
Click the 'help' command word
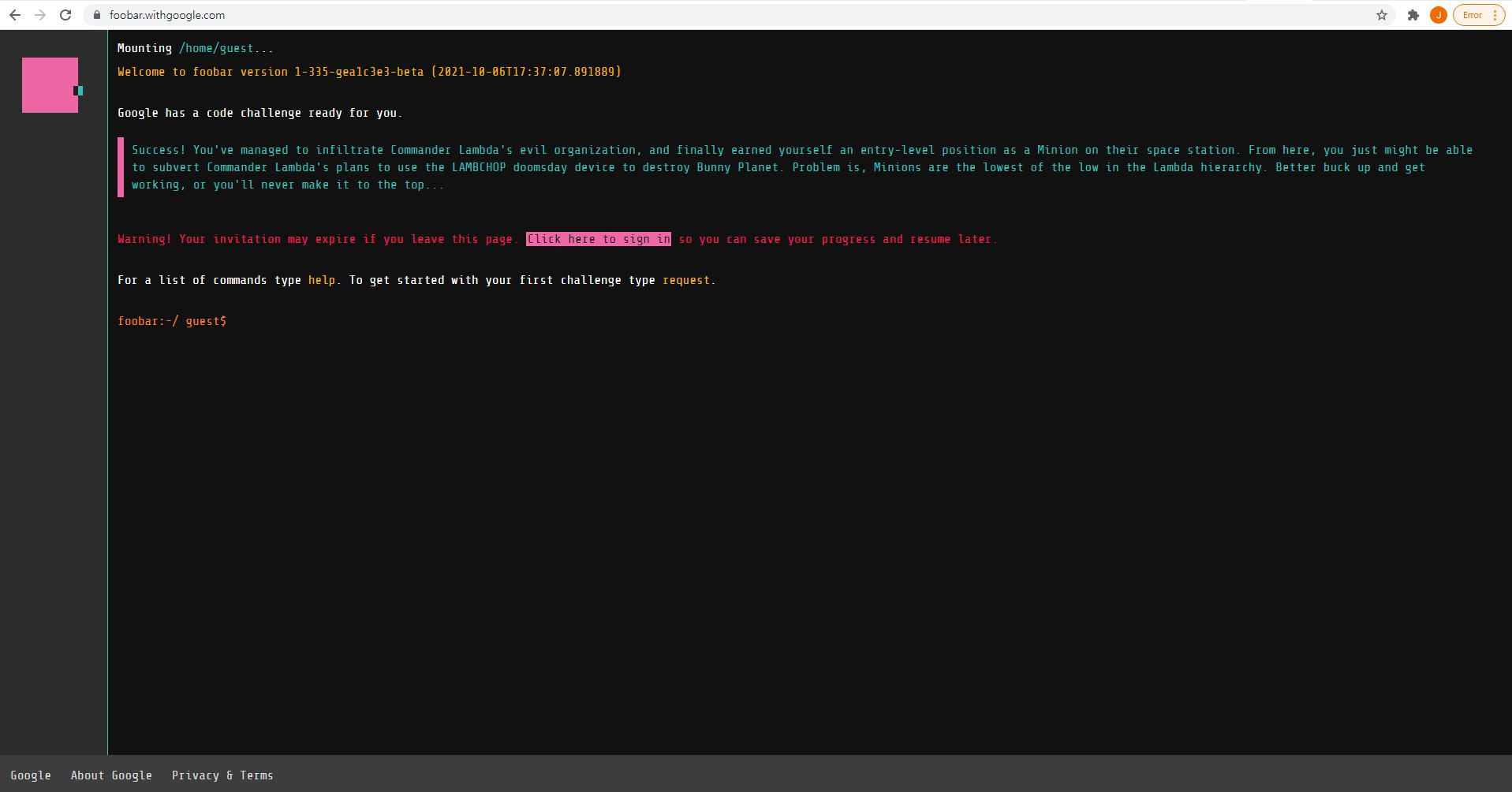pos(322,280)
